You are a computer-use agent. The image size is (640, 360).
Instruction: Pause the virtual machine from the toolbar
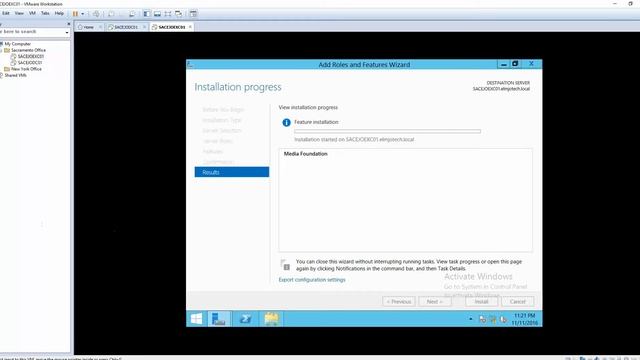(75, 14)
